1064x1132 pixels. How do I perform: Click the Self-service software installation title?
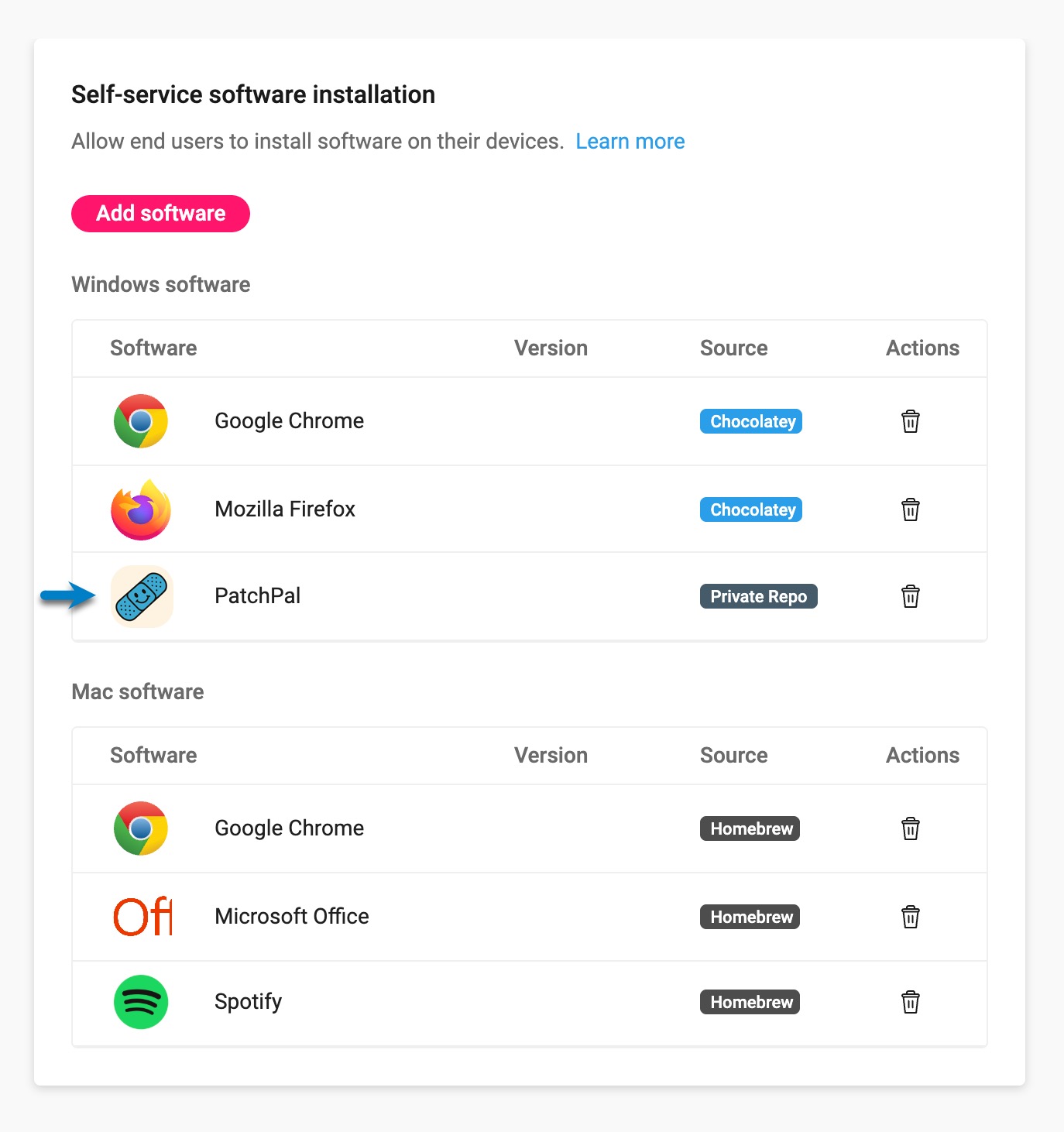[253, 94]
